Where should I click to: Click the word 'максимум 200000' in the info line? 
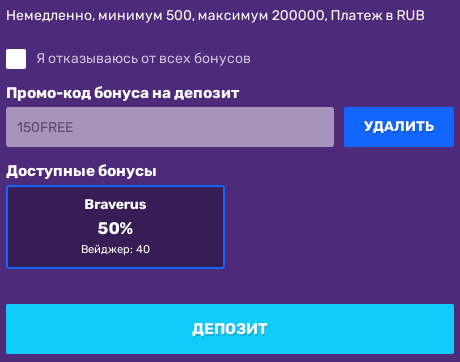[261, 15]
